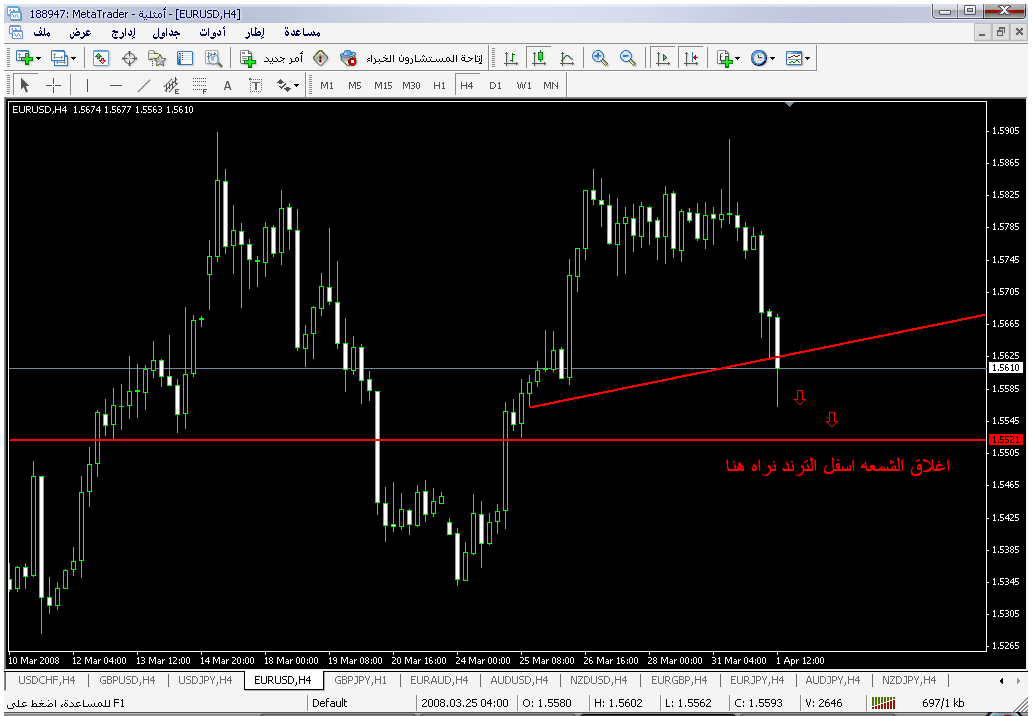Select the Crosshair cursor tool
The width and height of the screenshot is (1032, 716).
pyautogui.click(x=54, y=85)
